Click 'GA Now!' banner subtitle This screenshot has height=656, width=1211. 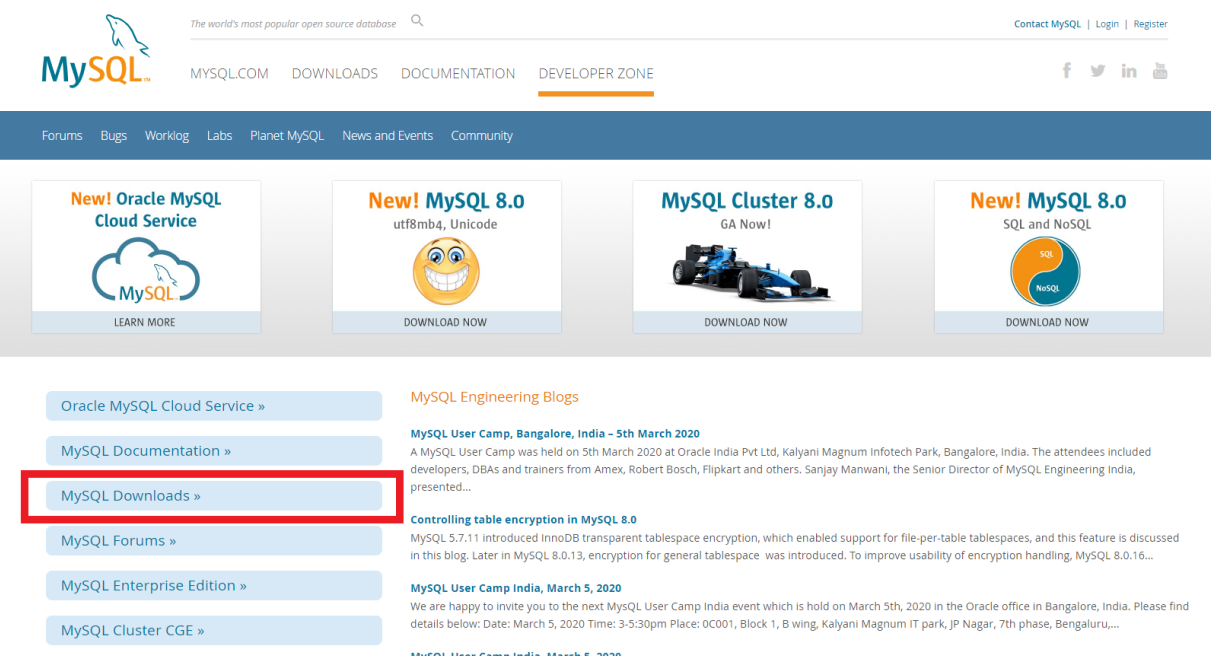746,225
